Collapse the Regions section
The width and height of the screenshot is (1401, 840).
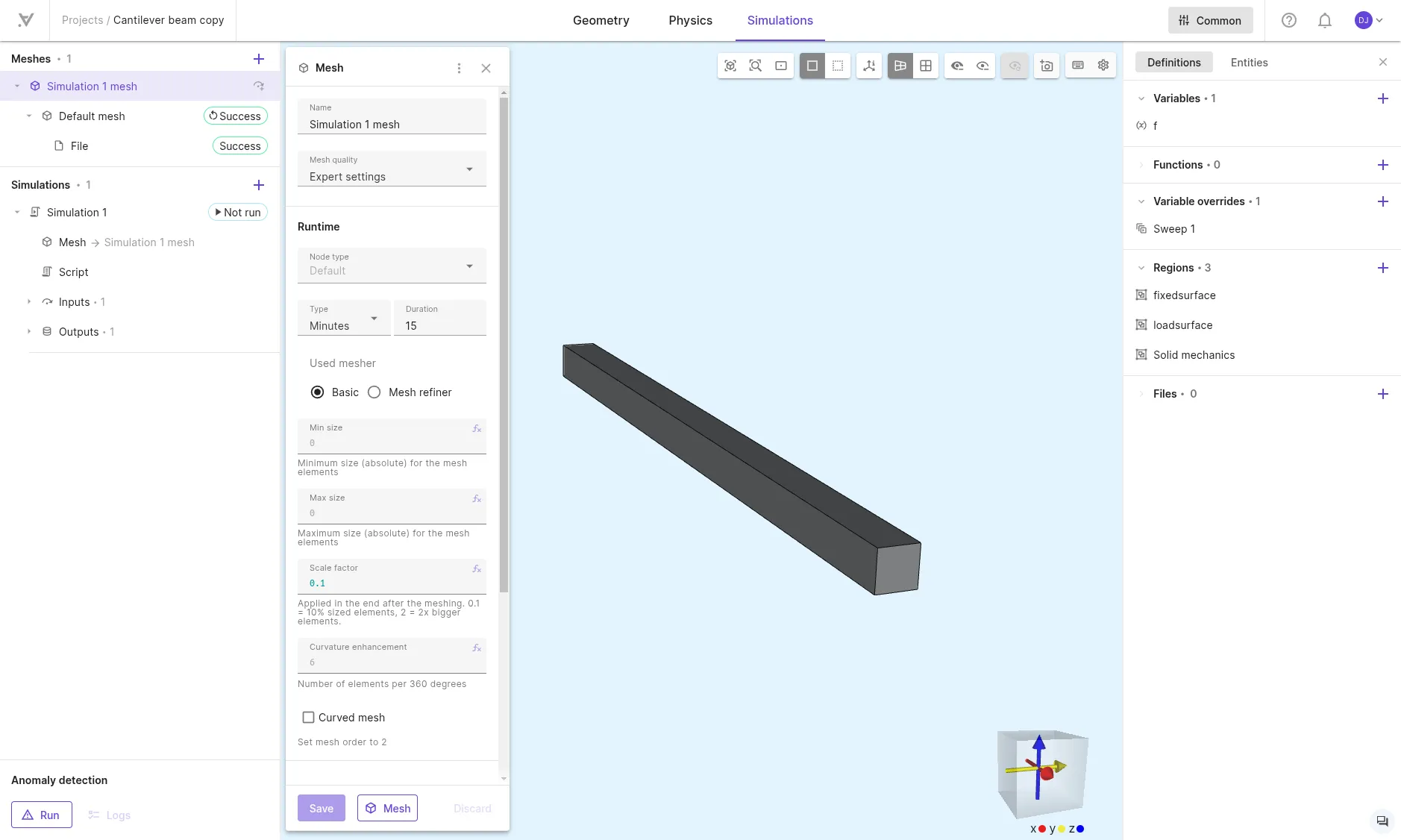click(x=1141, y=268)
